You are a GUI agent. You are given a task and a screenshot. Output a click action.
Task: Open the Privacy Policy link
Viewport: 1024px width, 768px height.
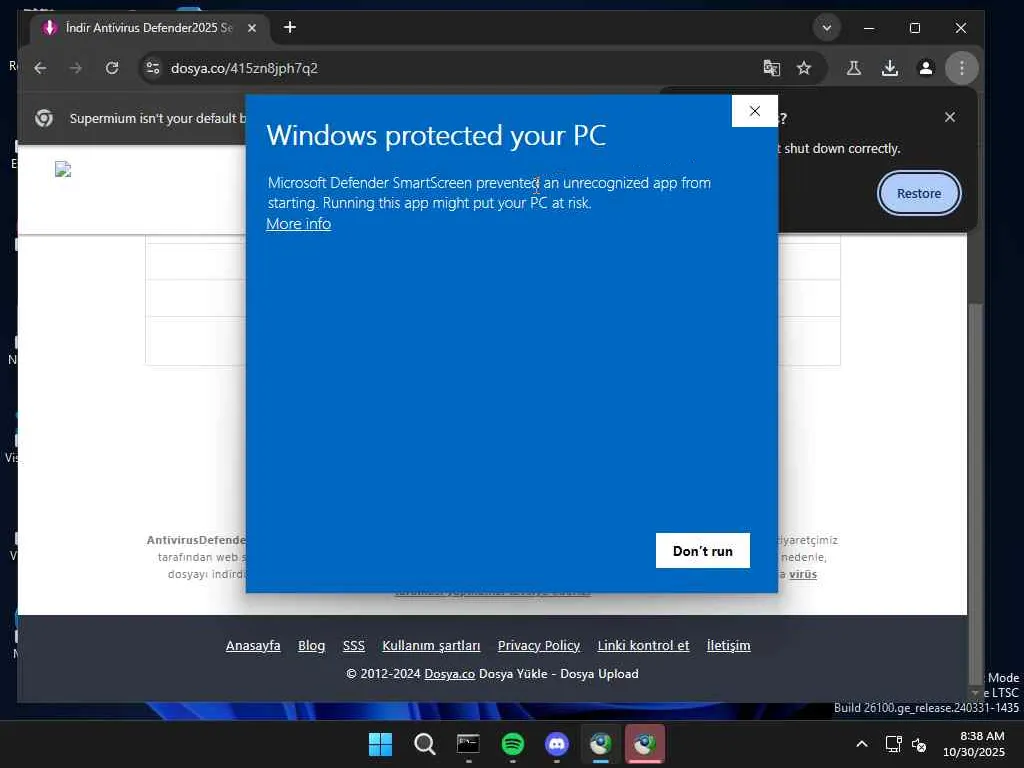tap(539, 645)
